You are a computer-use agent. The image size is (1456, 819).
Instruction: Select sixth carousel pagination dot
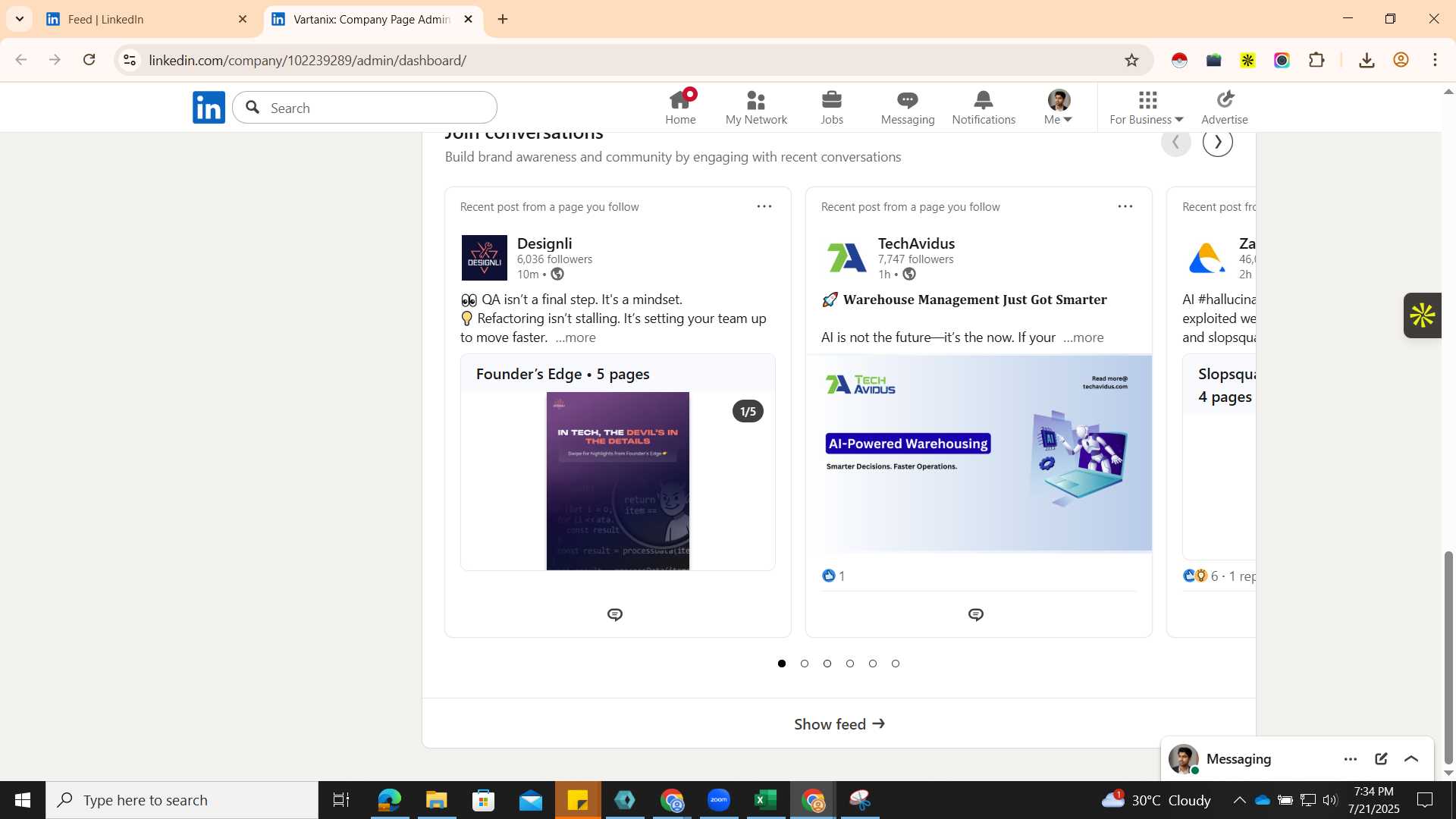pyautogui.click(x=896, y=664)
